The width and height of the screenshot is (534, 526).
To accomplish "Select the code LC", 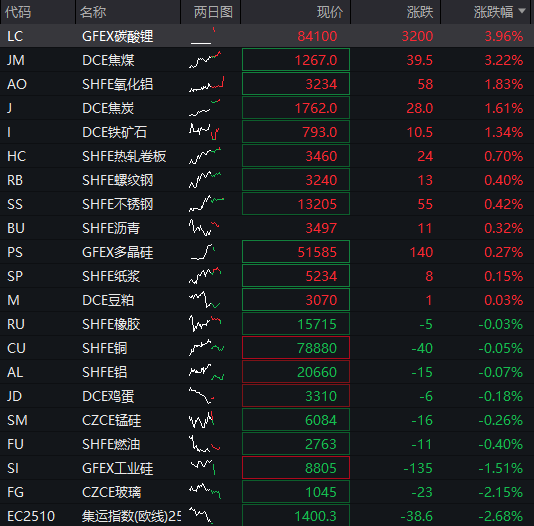I will 15,36.
